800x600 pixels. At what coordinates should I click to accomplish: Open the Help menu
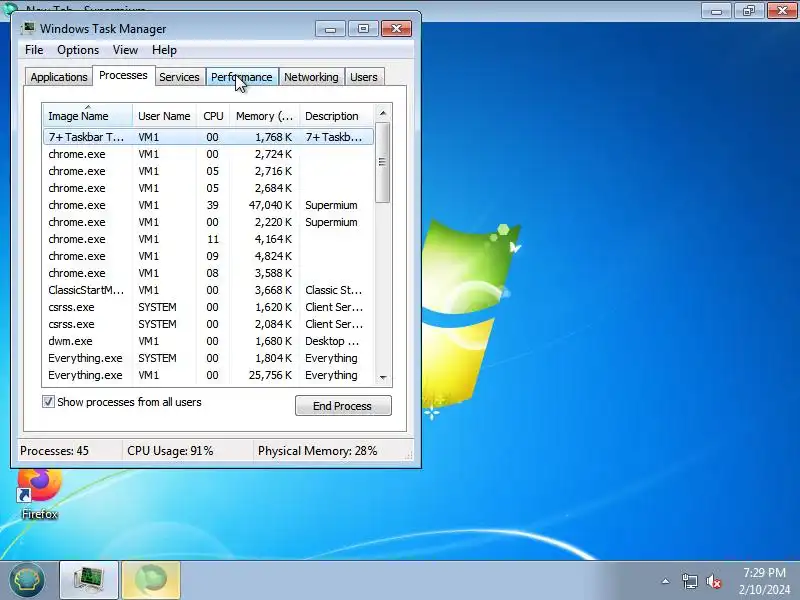[164, 50]
